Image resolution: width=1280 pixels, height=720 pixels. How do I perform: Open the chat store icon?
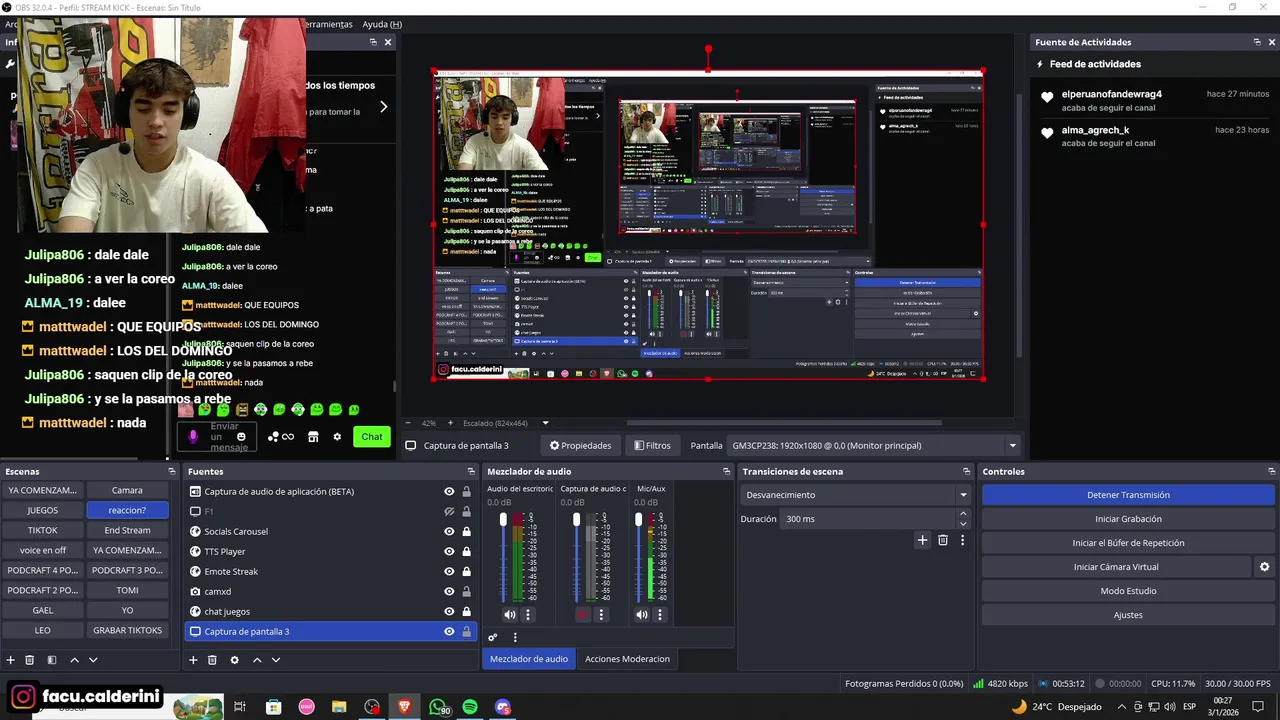click(x=313, y=437)
